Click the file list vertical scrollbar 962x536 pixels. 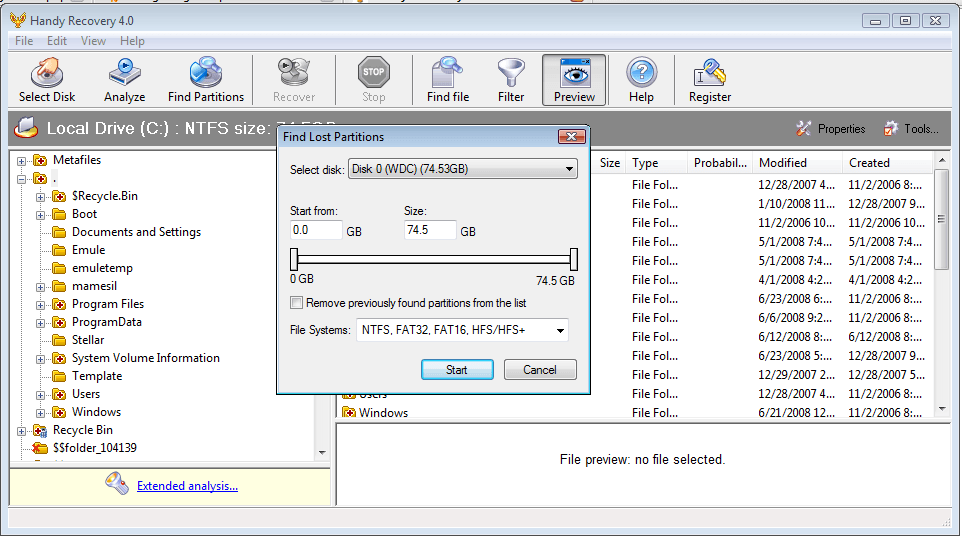[x=942, y=285]
